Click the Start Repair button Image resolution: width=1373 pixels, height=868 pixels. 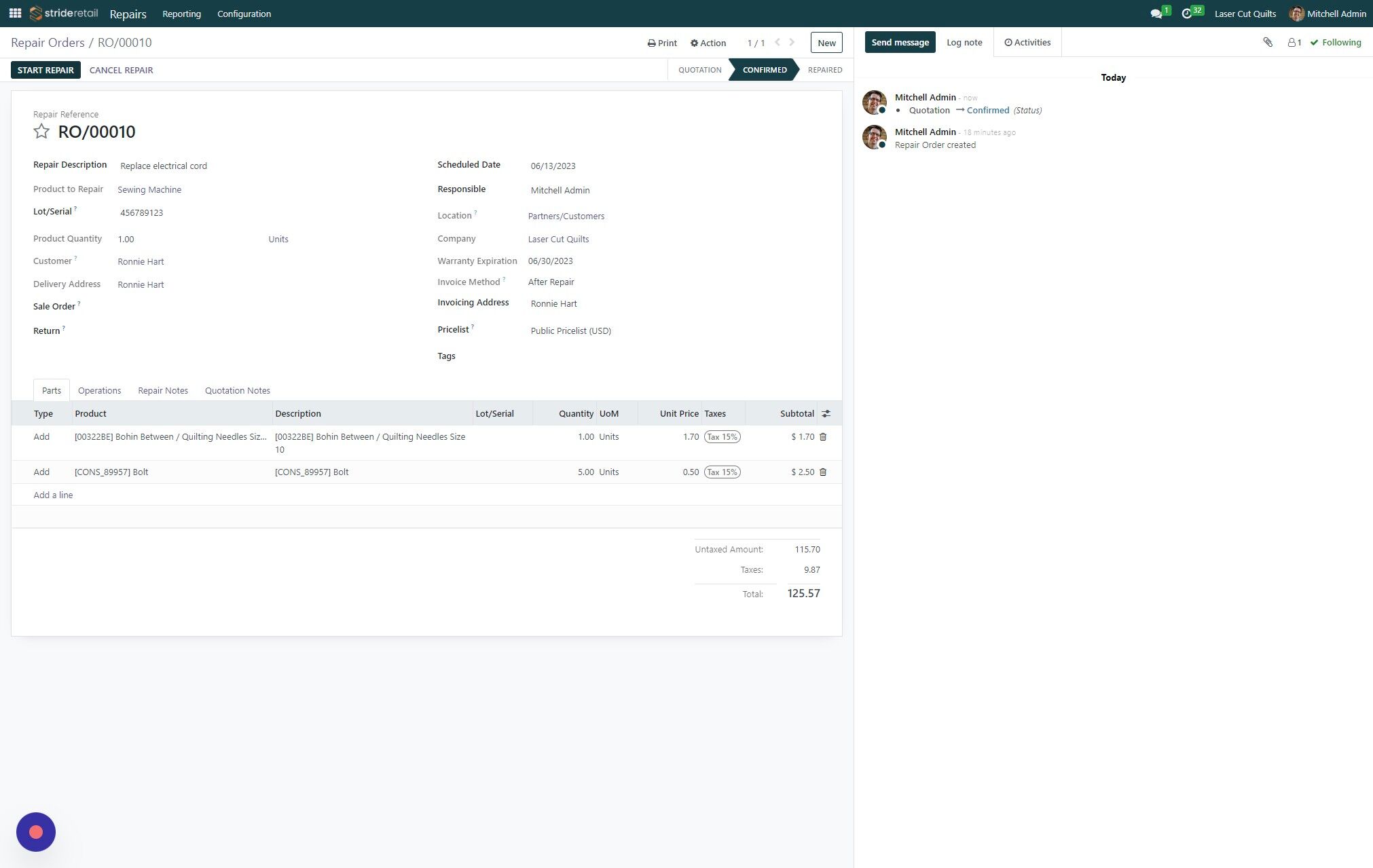(x=45, y=70)
